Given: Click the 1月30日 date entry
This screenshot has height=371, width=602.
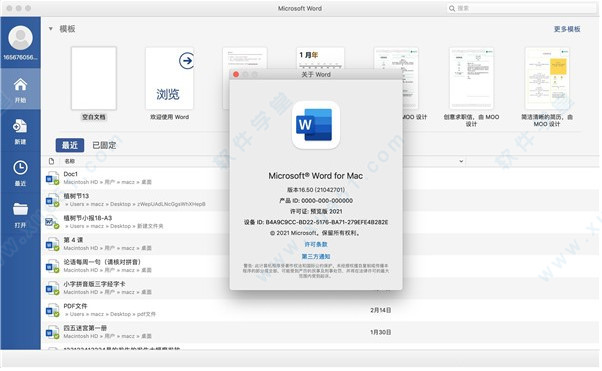Looking at the screenshot, I should coord(380,332).
